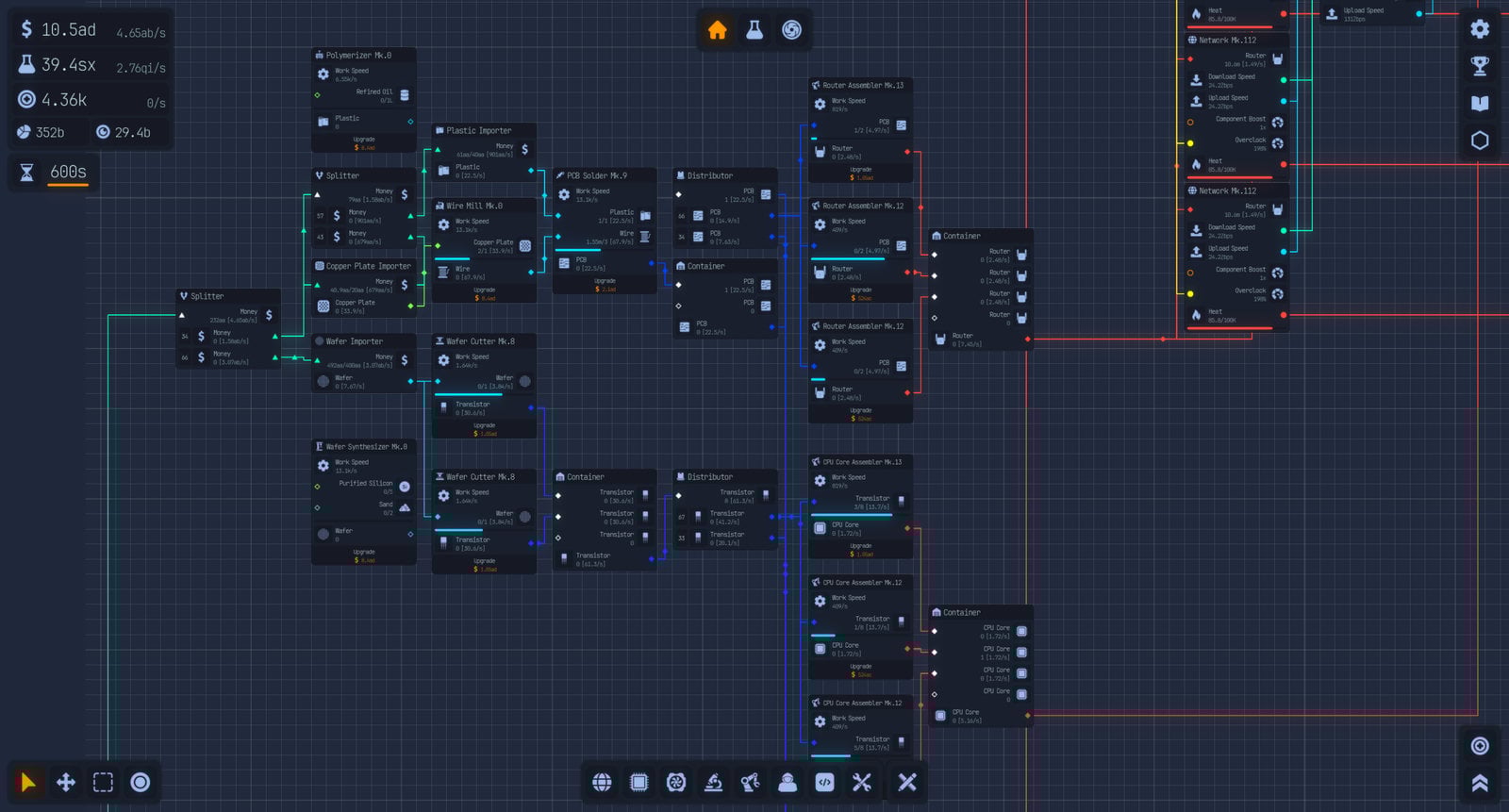Click Upgrade on Polymerizer Mk.8 node
1509x812 pixels.
click(x=364, y=143)
